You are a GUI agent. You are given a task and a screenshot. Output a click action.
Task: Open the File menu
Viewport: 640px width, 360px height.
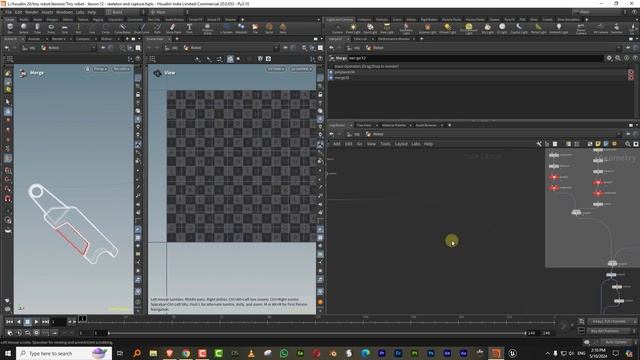[9, 12]
